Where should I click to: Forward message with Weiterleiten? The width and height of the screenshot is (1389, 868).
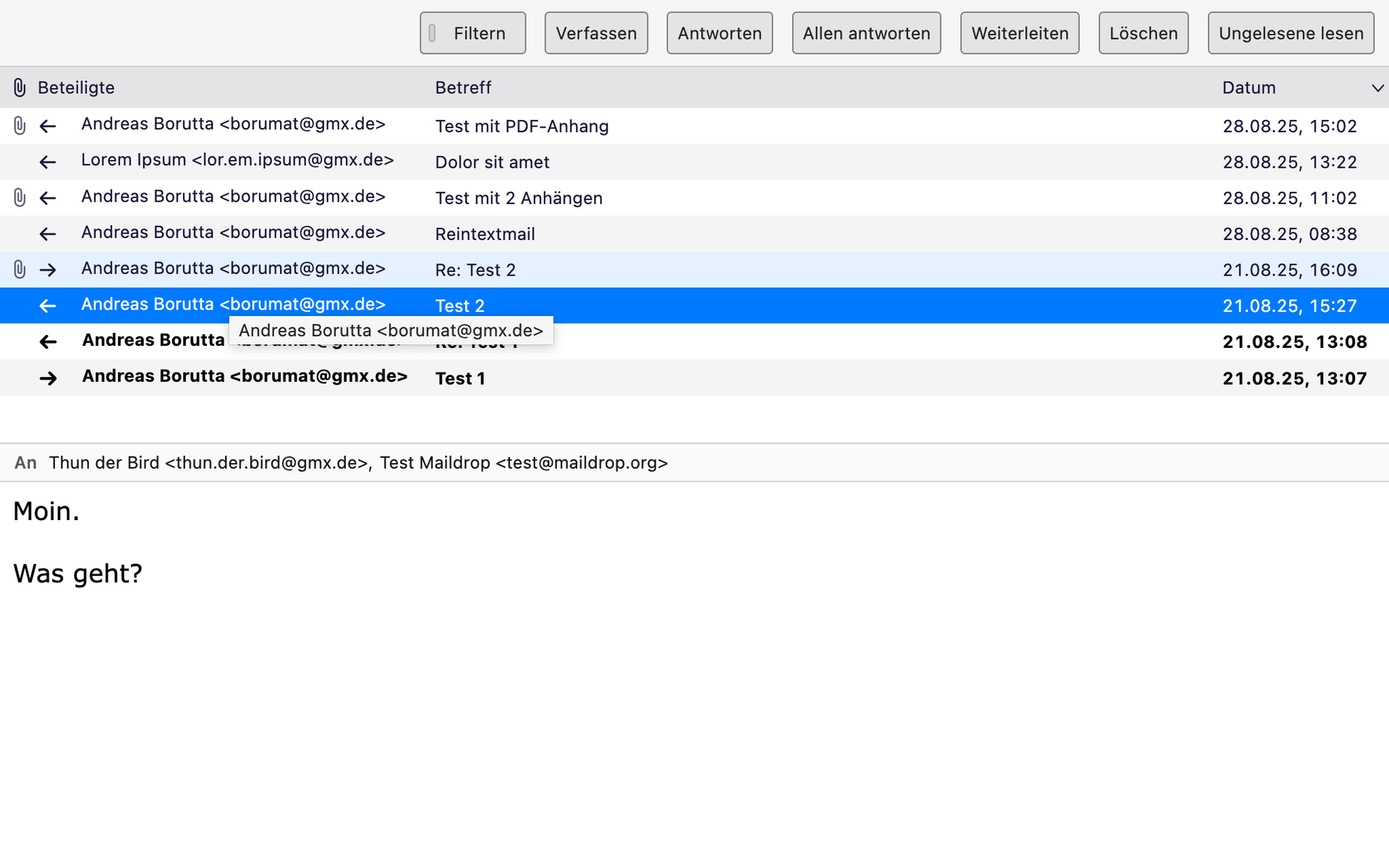[1019, 33]
